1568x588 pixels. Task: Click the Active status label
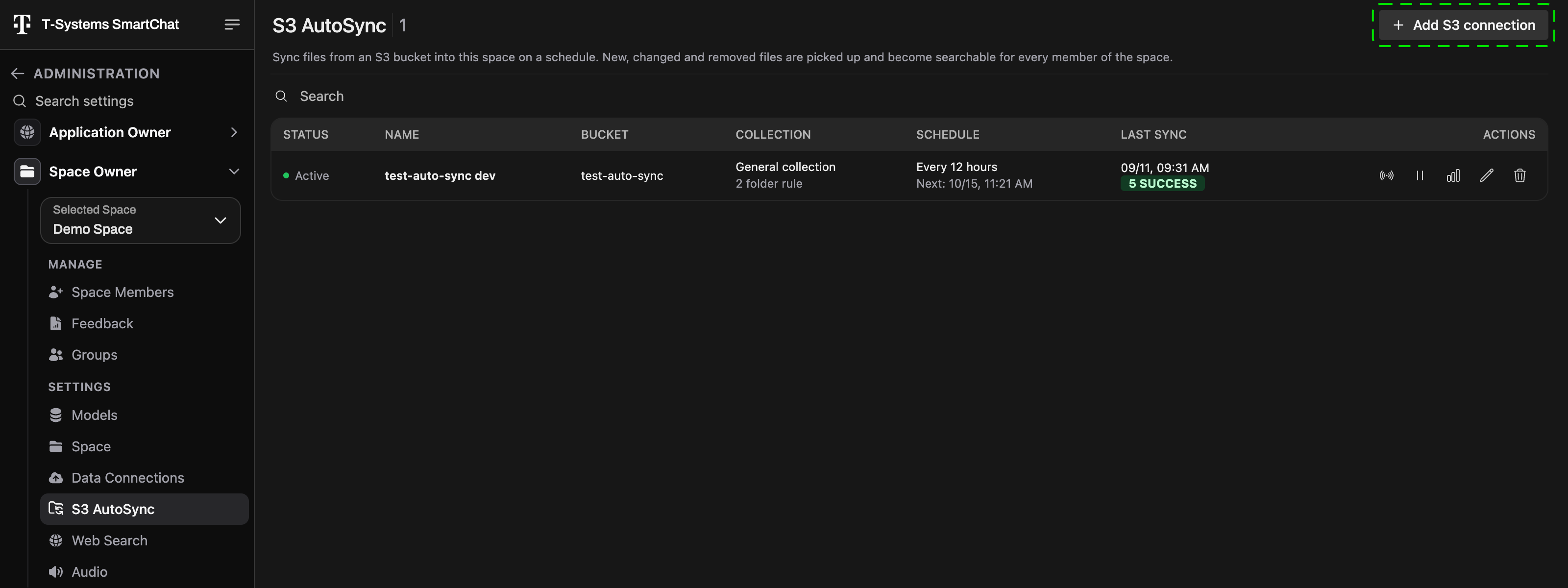click(312, 176)
